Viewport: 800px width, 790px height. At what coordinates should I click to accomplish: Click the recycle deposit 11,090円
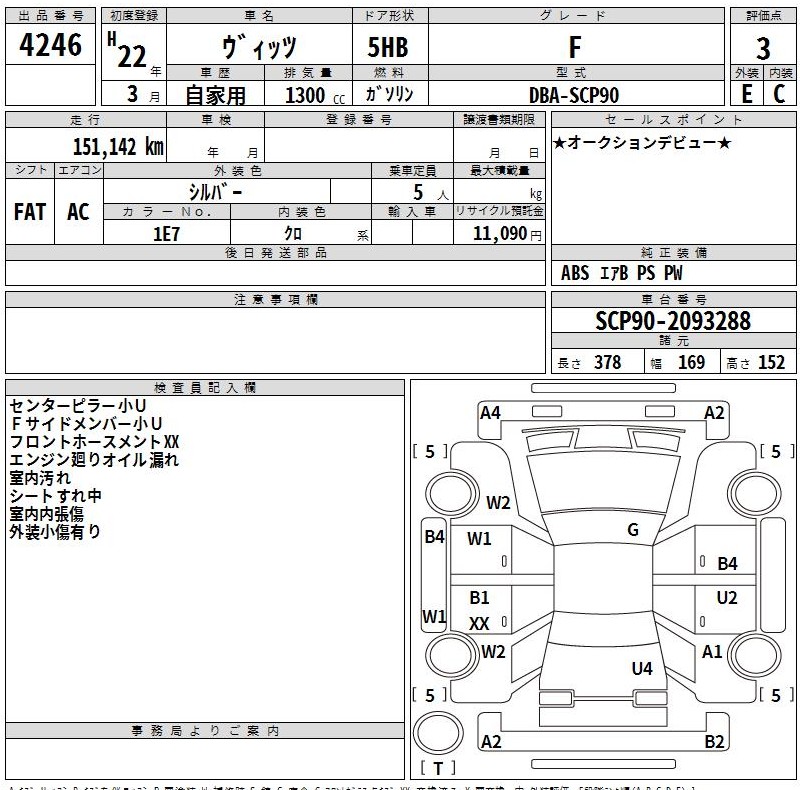(x=507, y=234)
